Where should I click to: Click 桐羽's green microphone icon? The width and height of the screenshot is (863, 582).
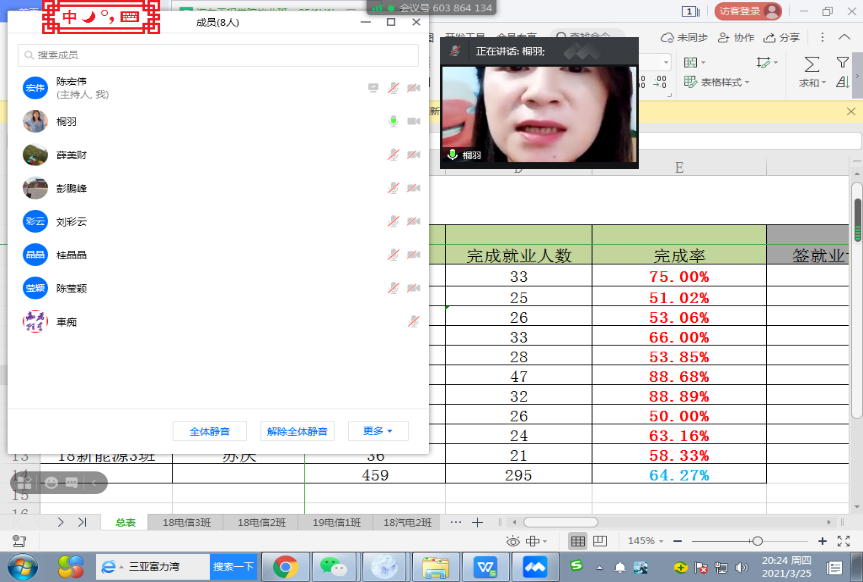(393, 122)
